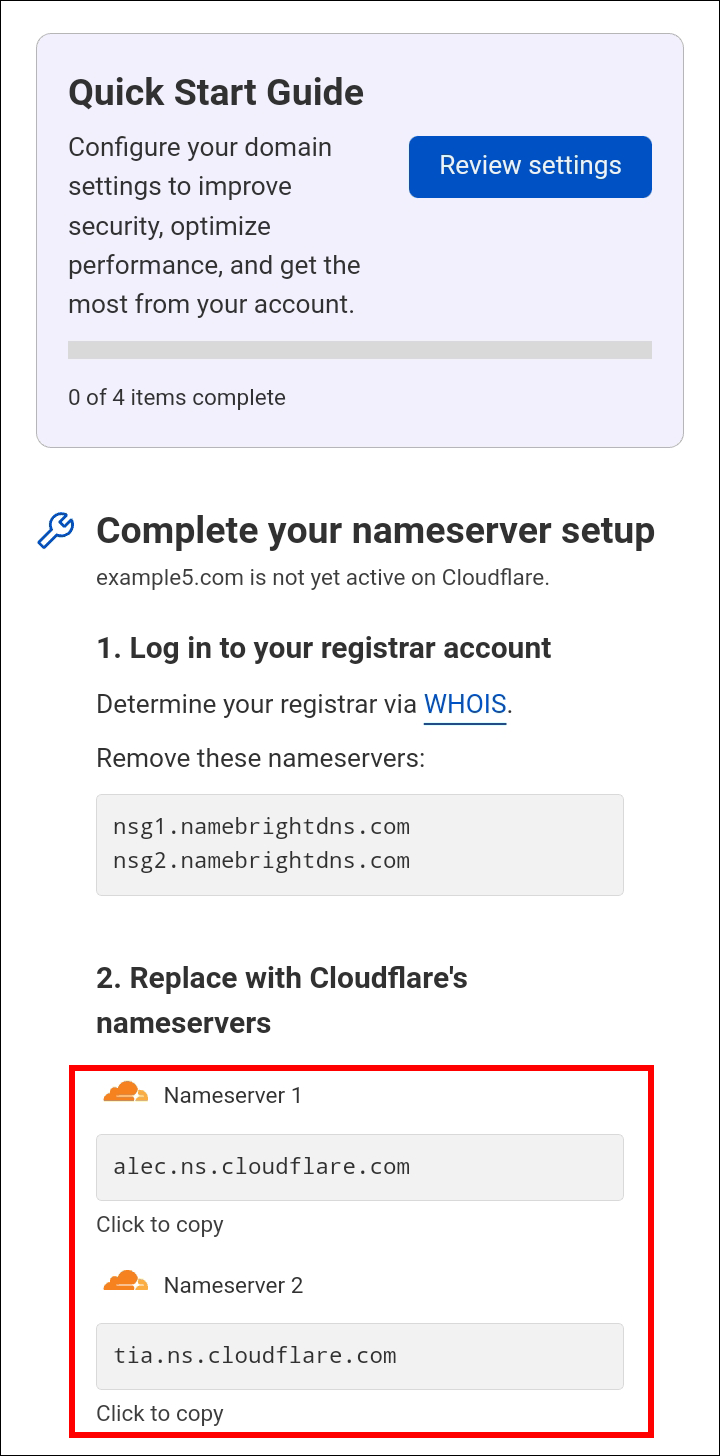
Task: Click the wrench icon beside nameserver setup
Action: coord(55,530)
